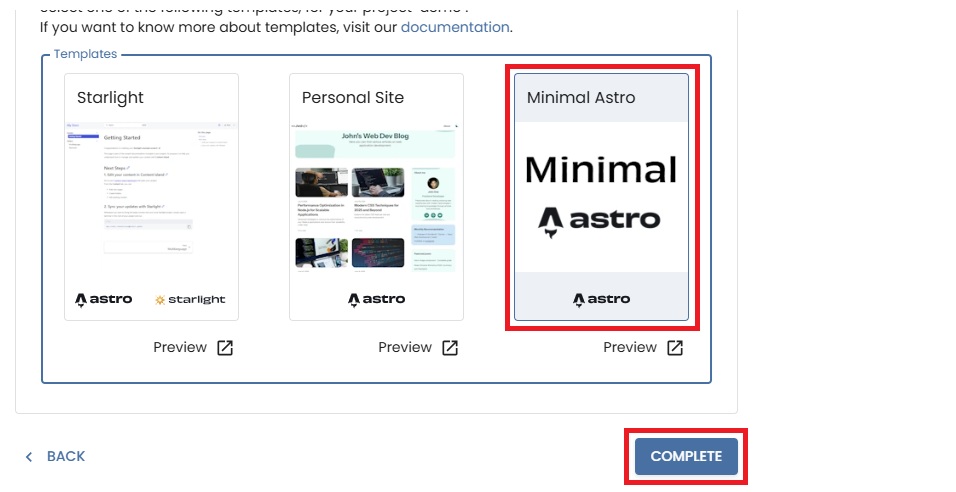Select the Starlight template card
The image size is (956, 492).
[151, 197]
